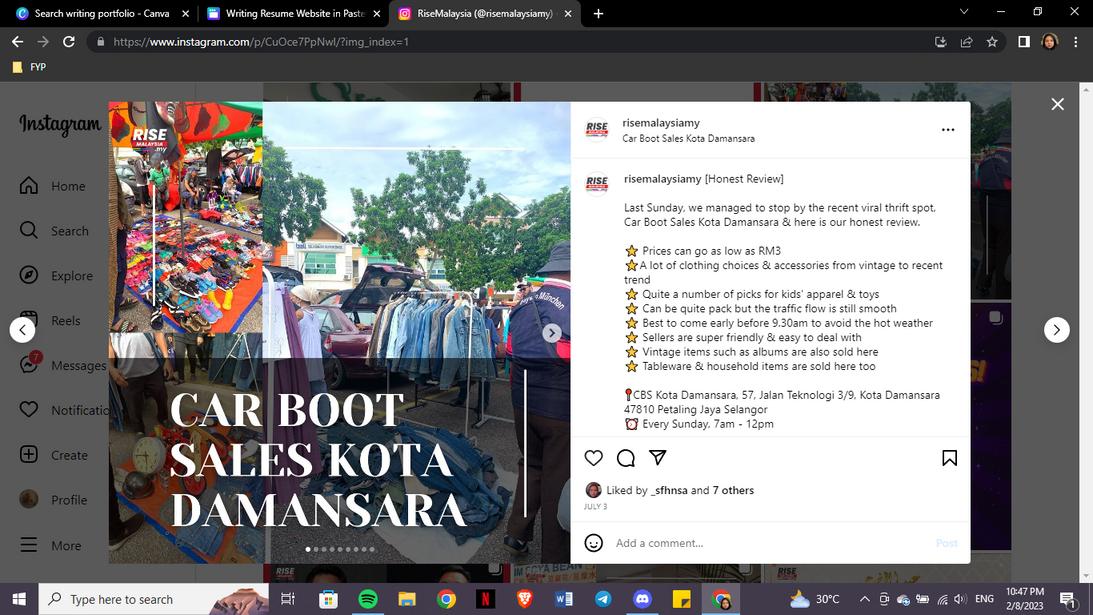Click the share page icon in the address bar

pos(966,42)
